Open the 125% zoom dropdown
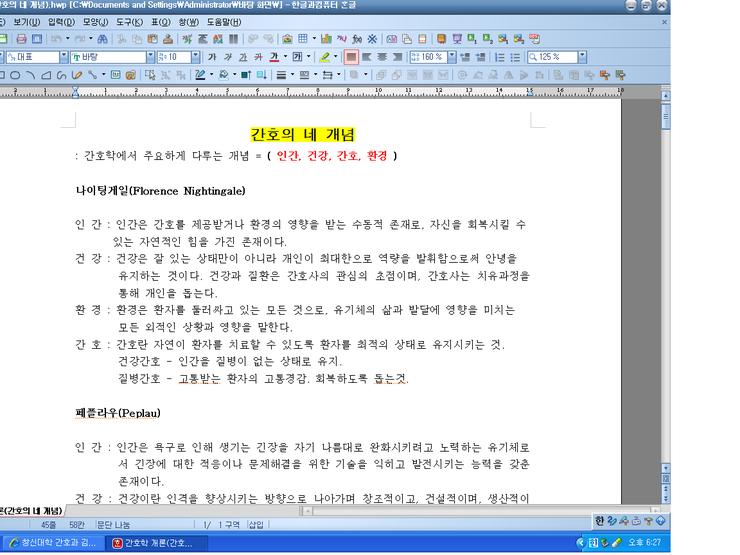The width and height of the screenshot is (740, 555). [x=582, y=57]
